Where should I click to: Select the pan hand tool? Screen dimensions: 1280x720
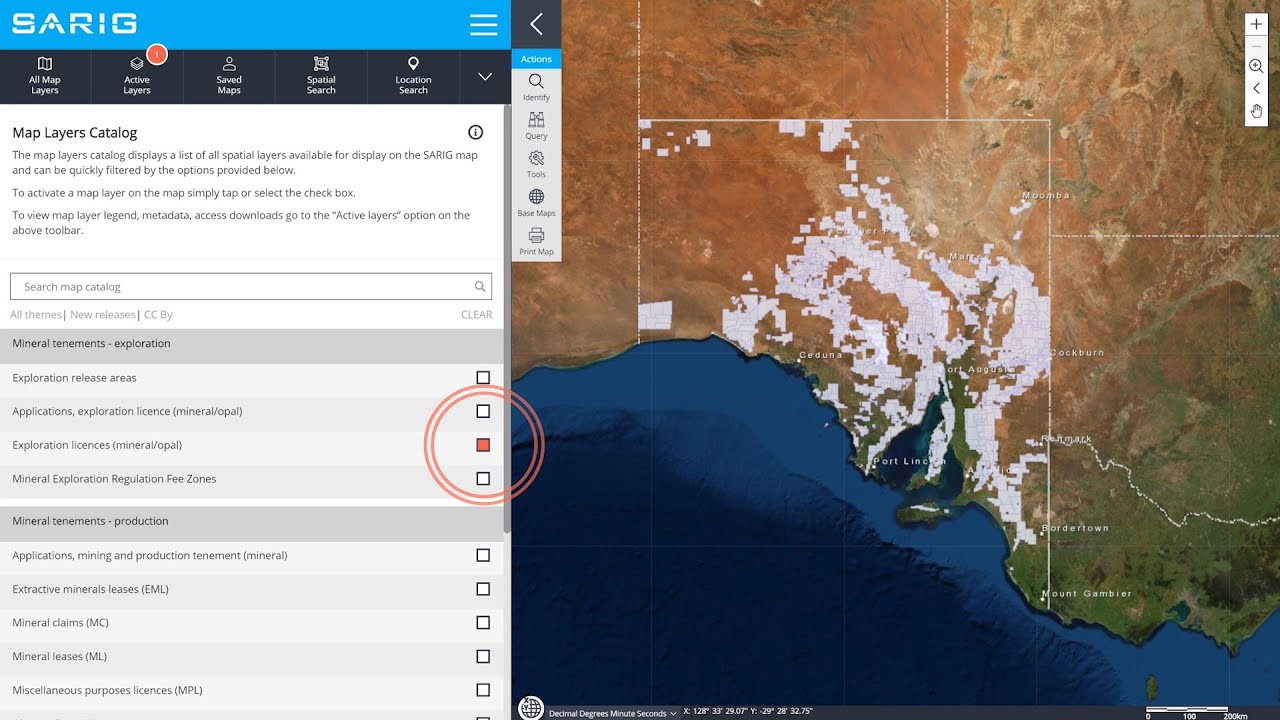(1256, 110)
